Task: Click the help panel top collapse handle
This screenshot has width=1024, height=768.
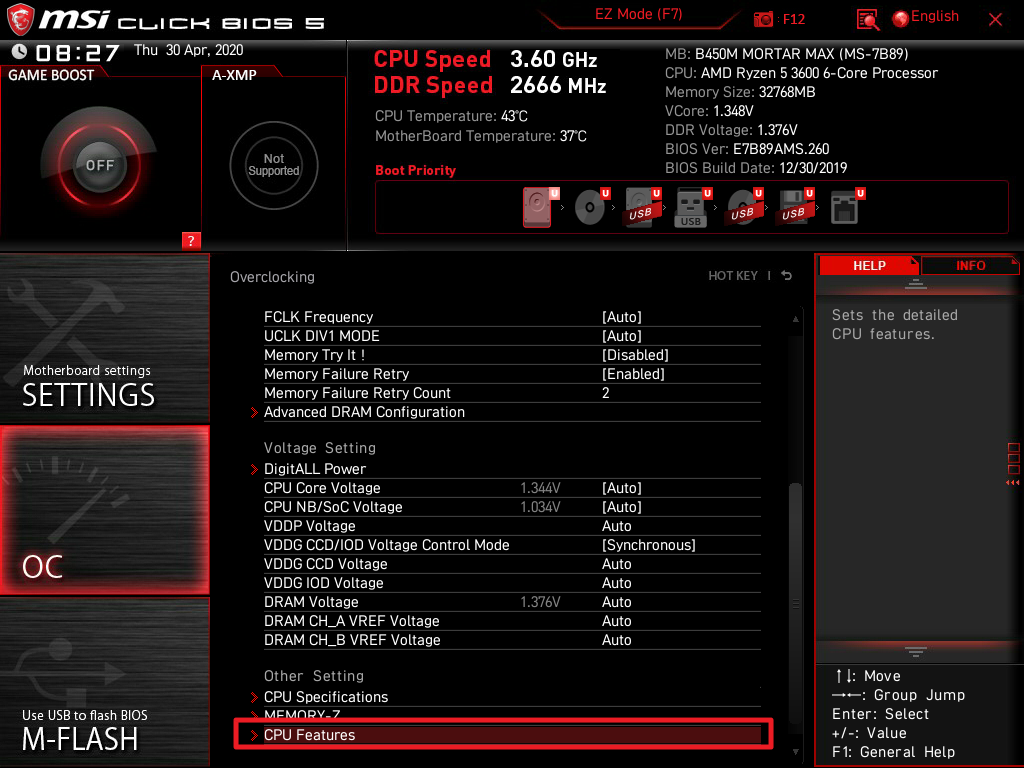Action: pos(916,283)
